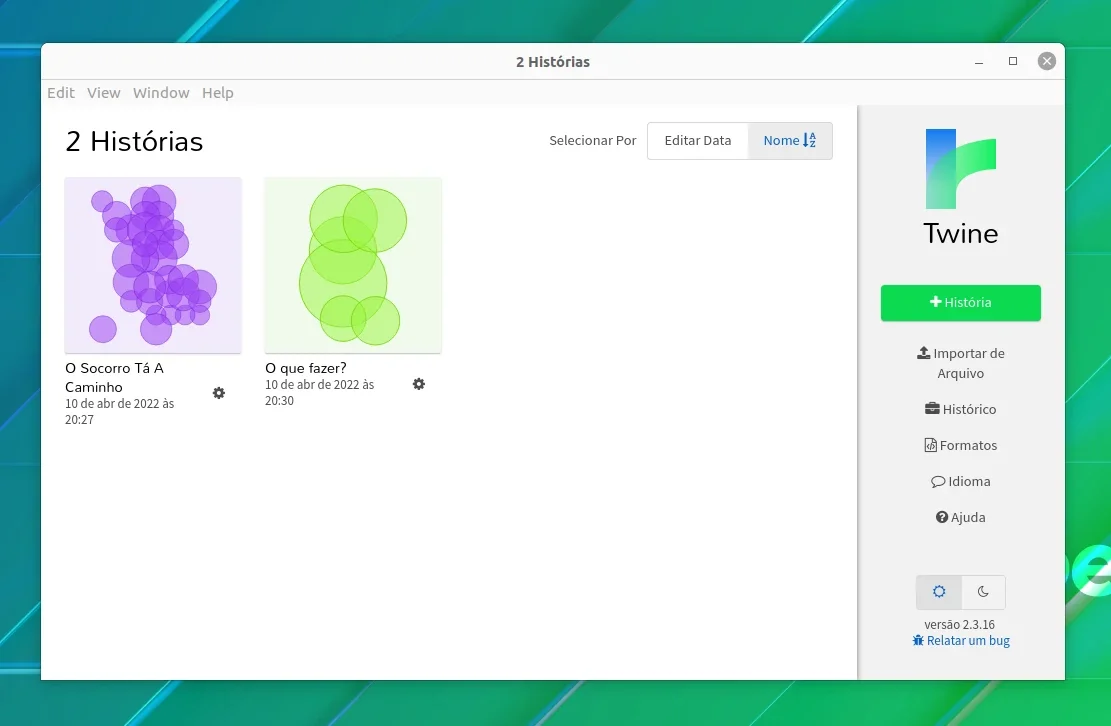Open the Edit menu
The width and height of the screenshot is (1111, 726).
[x=61, y=93]
